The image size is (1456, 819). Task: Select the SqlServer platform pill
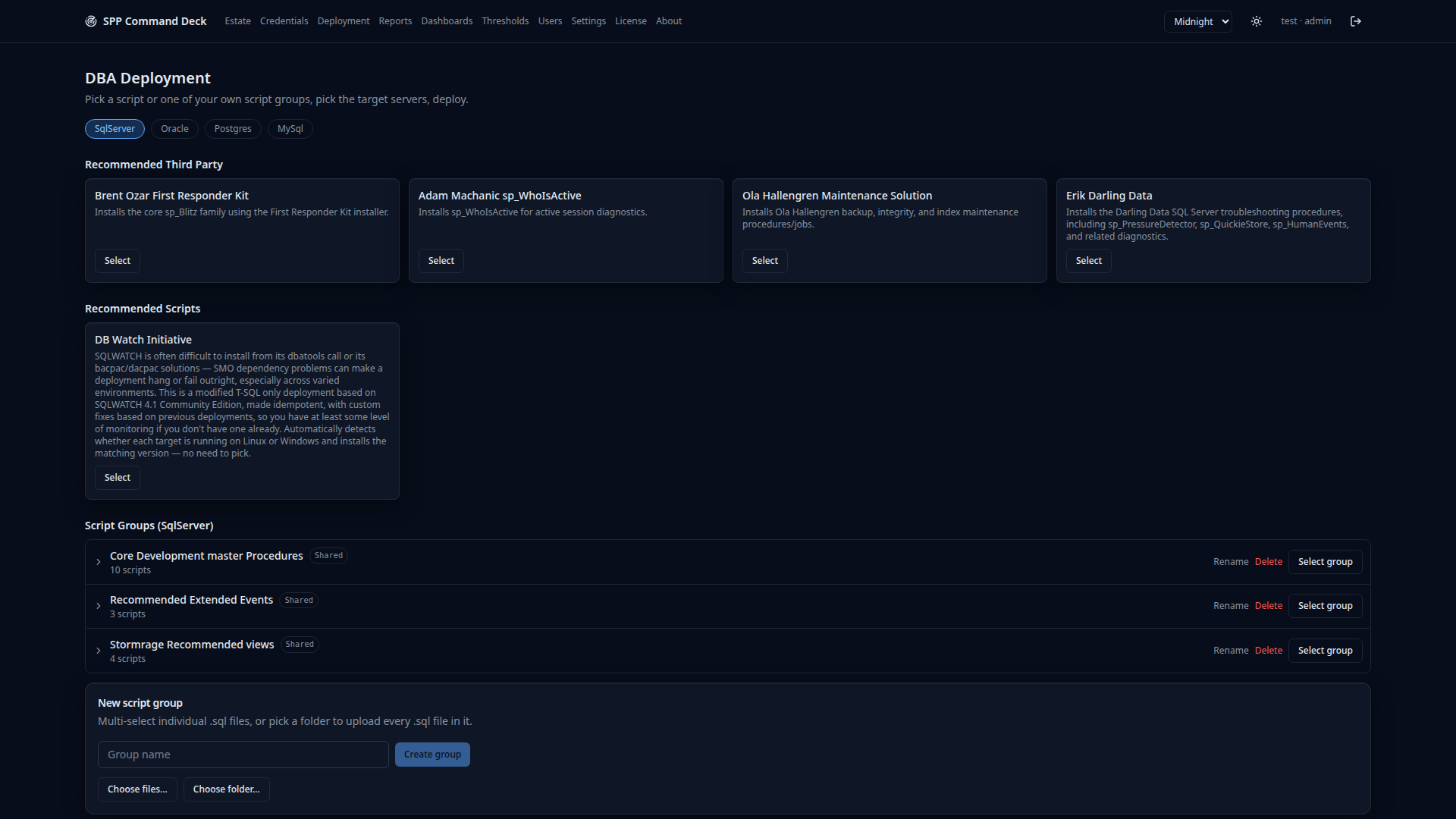point(115,129)
